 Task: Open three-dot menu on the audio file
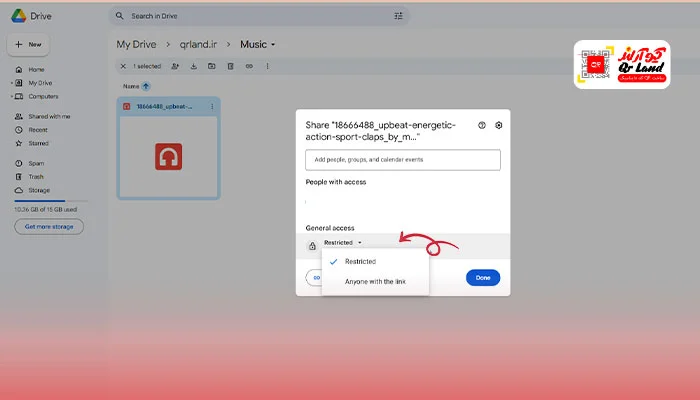tap(212, 106)
